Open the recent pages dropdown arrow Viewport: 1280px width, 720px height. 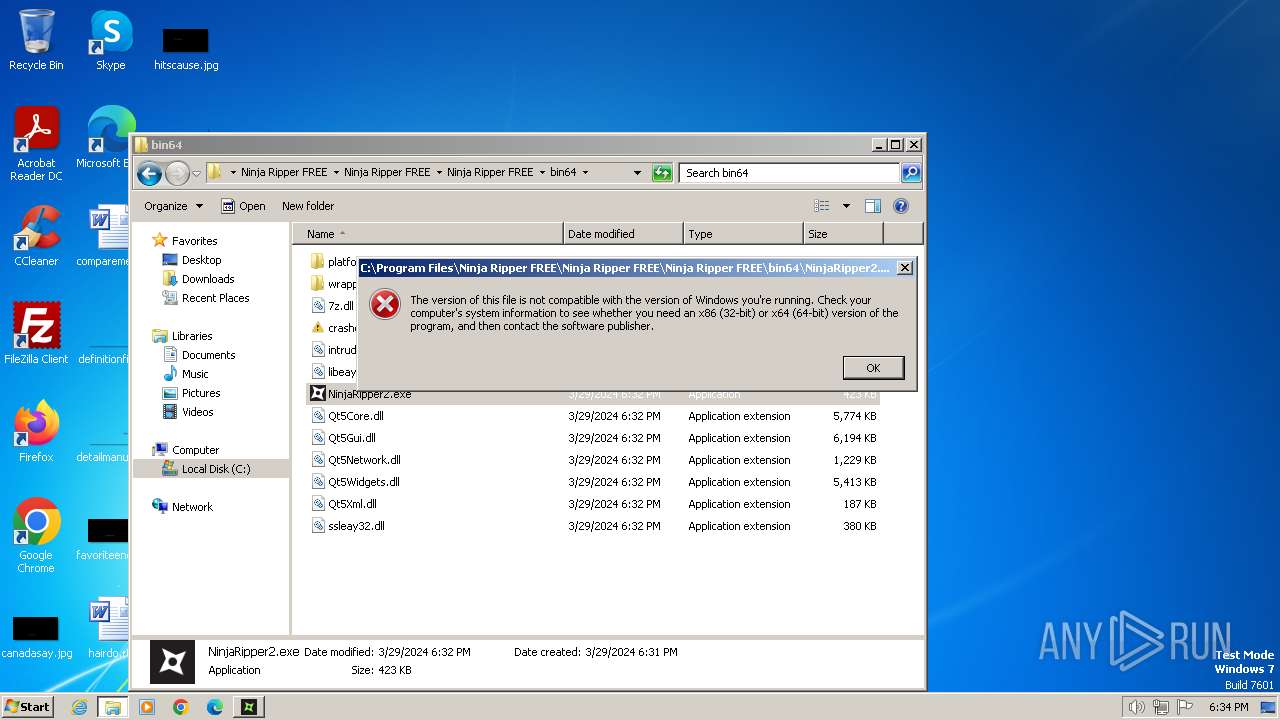[x=196, y=173]
